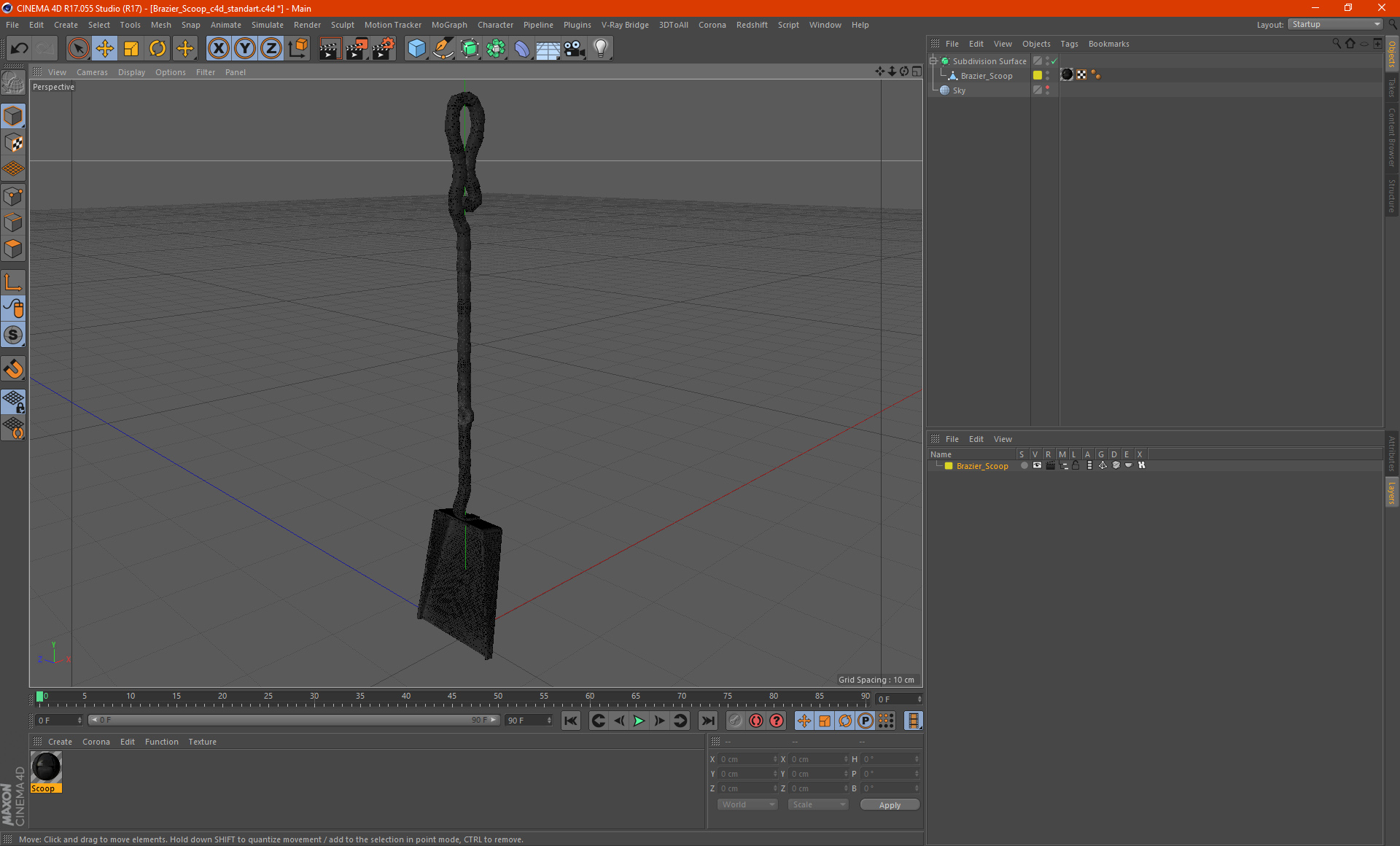
Task: Open the MoGraph array icon
Action: tap(496, 49)
